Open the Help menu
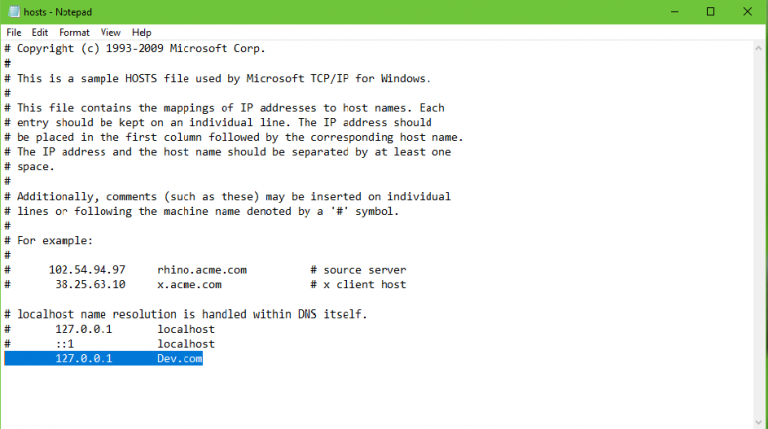 tap(142, 32)
